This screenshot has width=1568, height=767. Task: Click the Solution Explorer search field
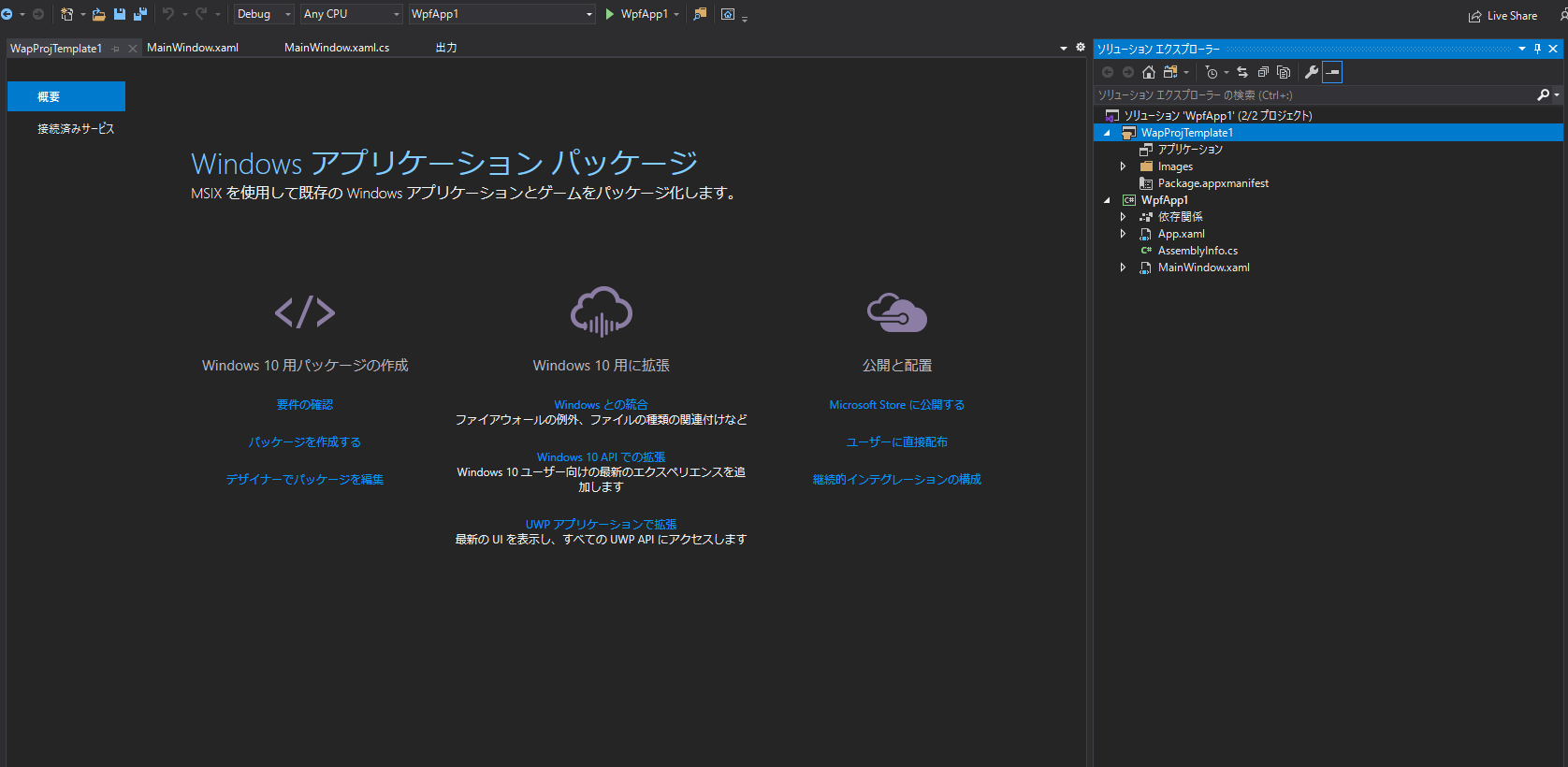[x=1314, y=94]
